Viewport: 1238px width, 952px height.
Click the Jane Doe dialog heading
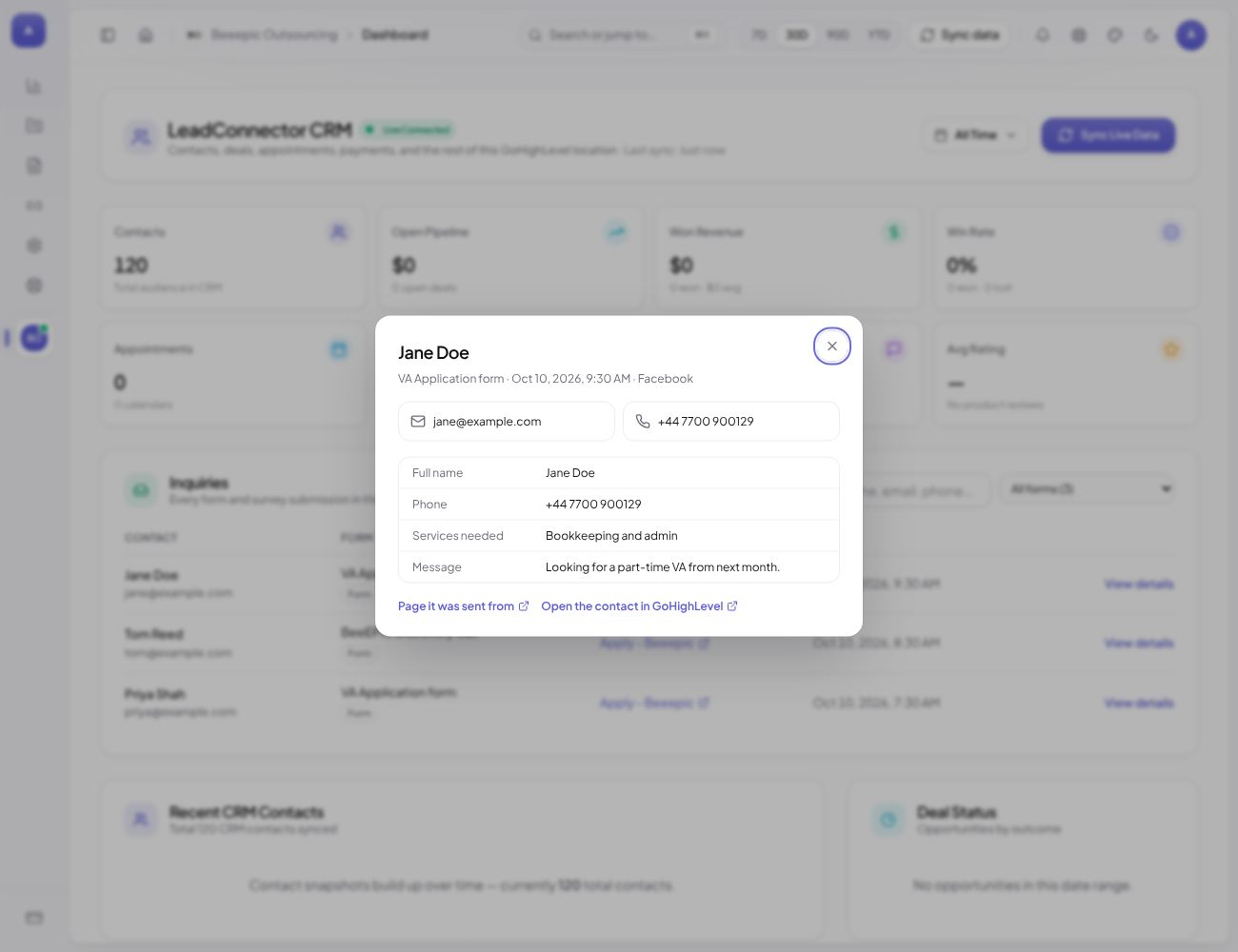point(433,353)
